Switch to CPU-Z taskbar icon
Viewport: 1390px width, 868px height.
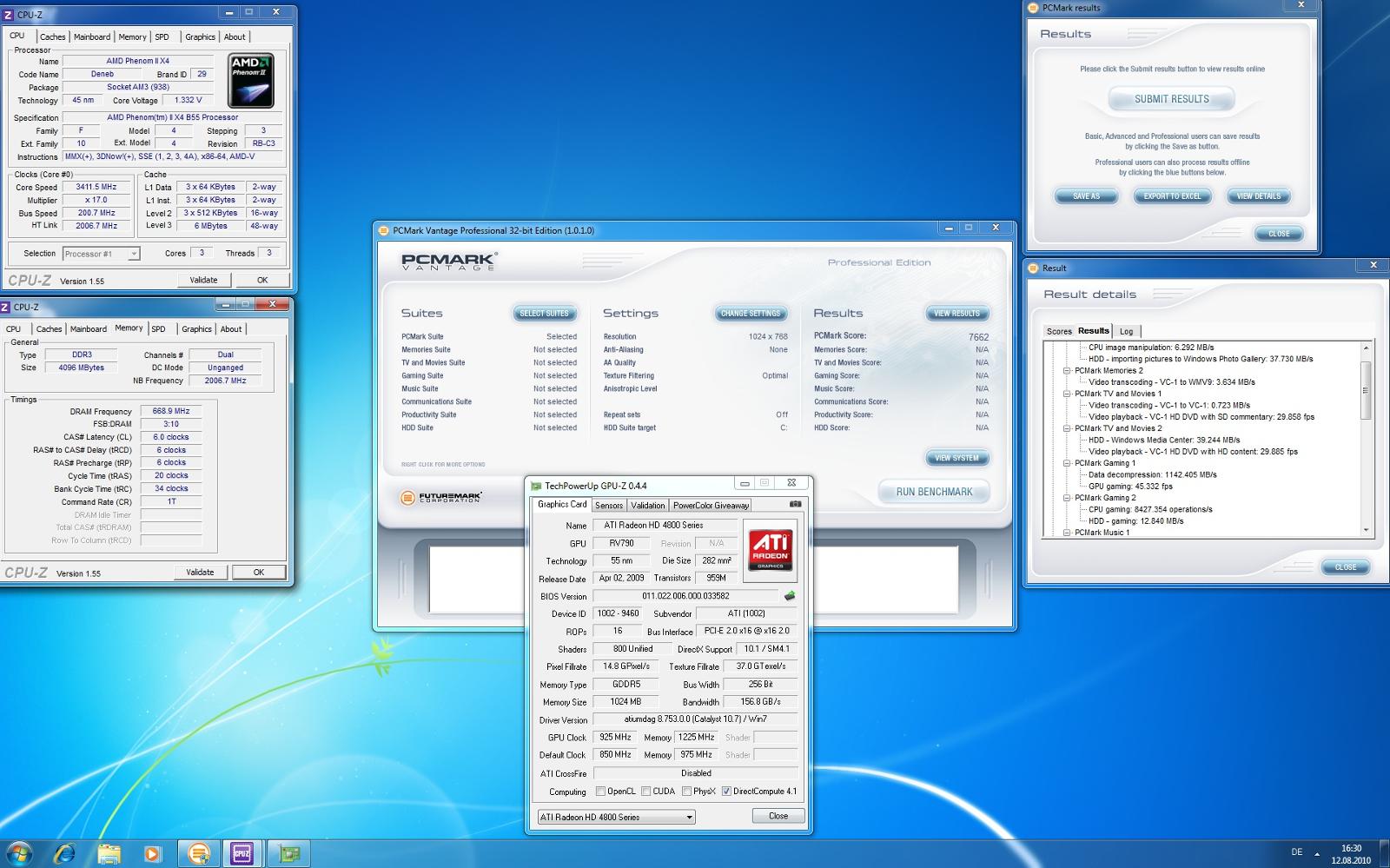[242, 853]
